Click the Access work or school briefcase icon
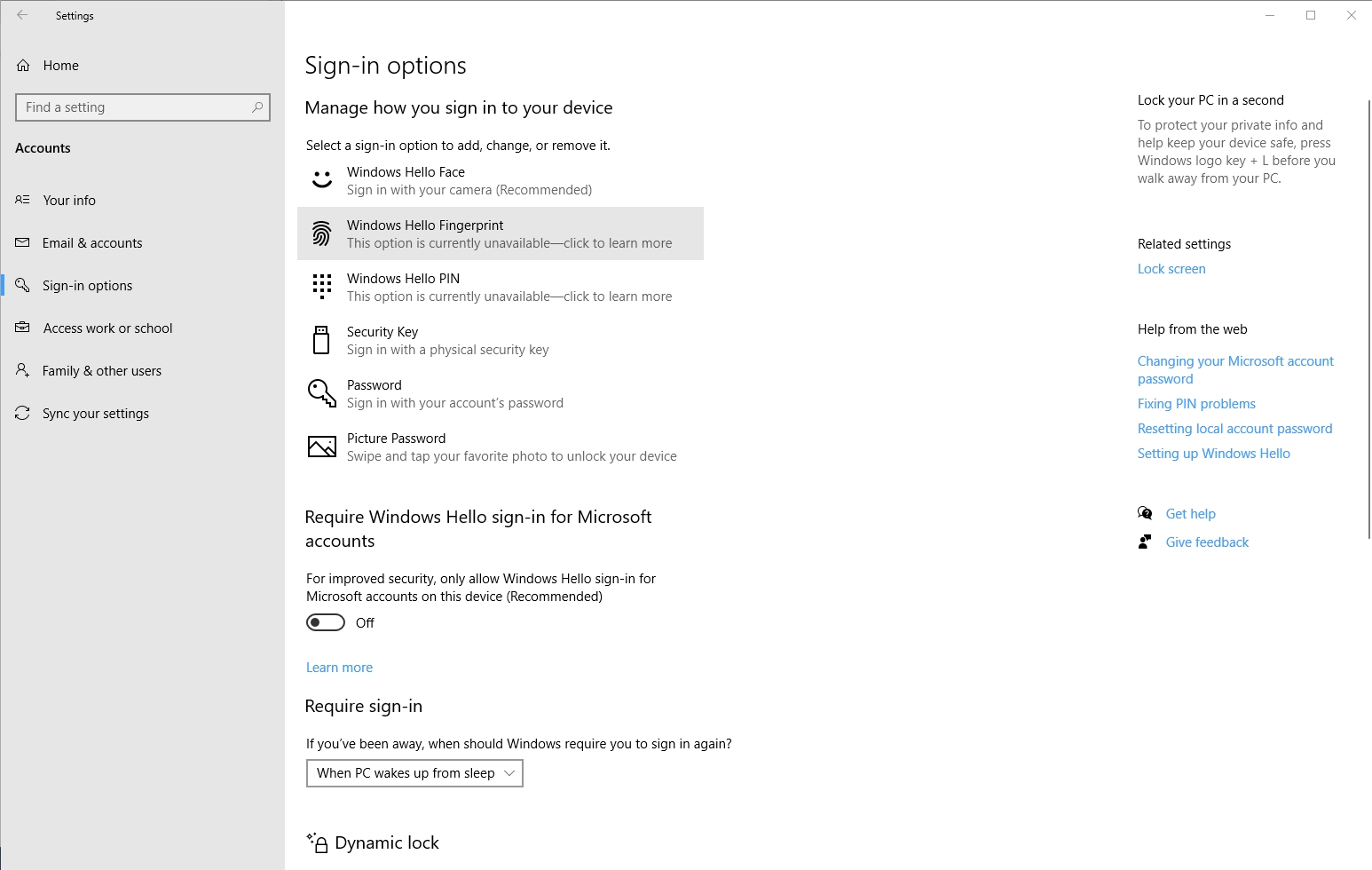 coord(23,328)
